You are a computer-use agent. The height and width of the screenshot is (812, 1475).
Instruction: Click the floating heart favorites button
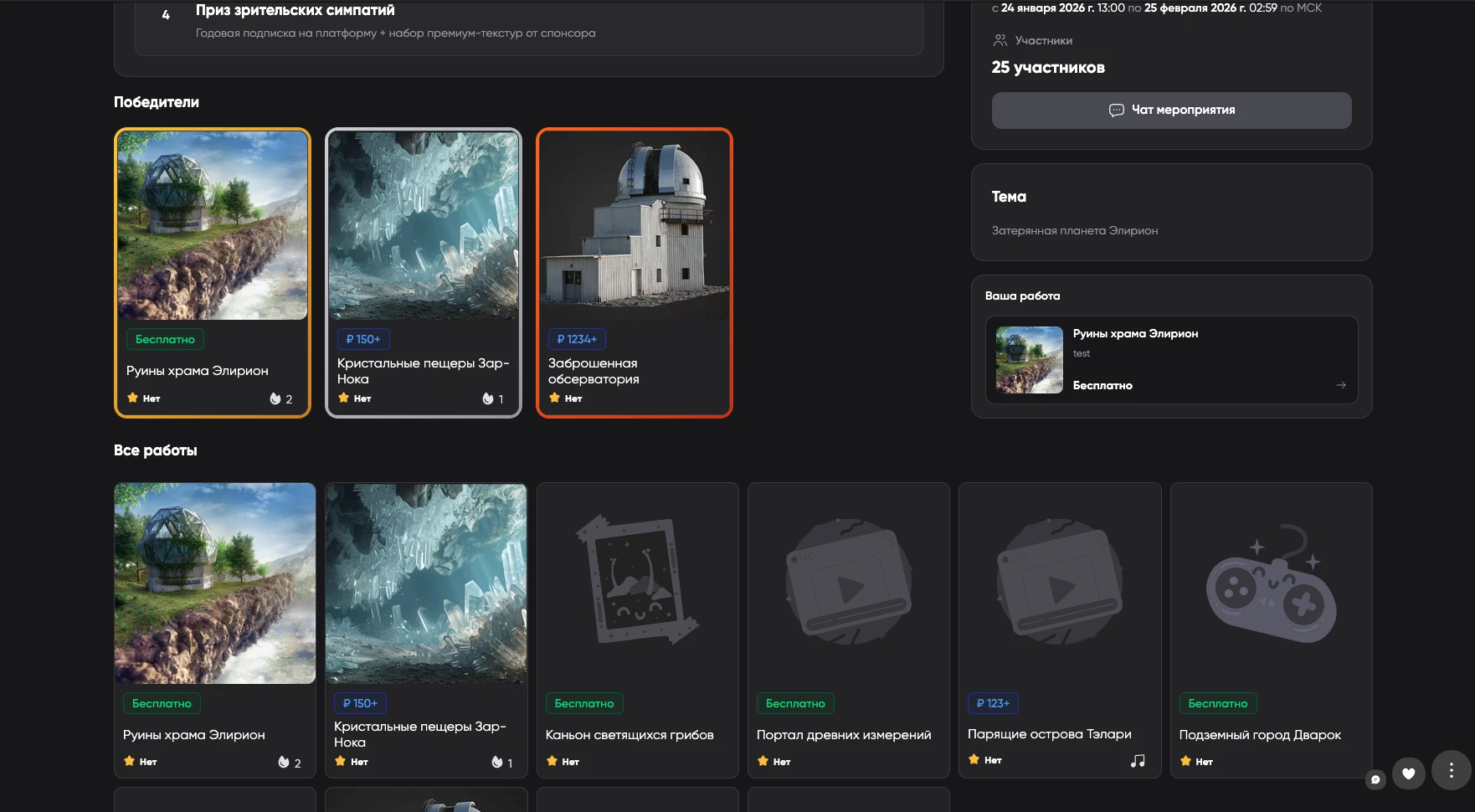pyautogui.click(x=1408, y=773)
